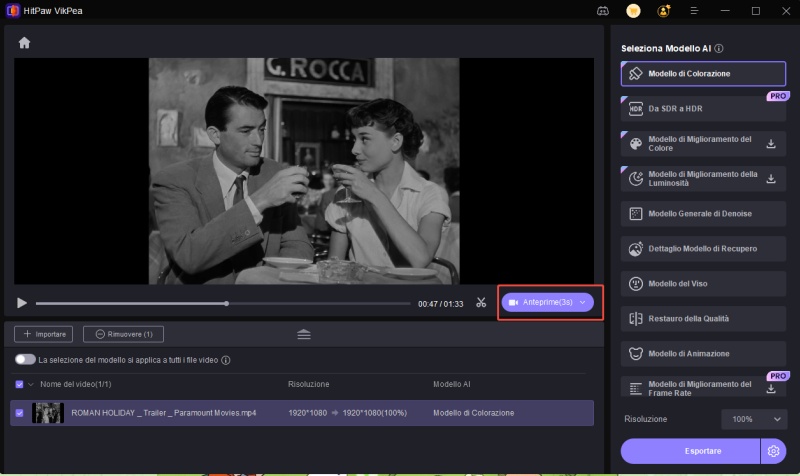Click Modello di Colorazione in the file row
Viewport: 800px width, 476px height.
tap(473, 413)
